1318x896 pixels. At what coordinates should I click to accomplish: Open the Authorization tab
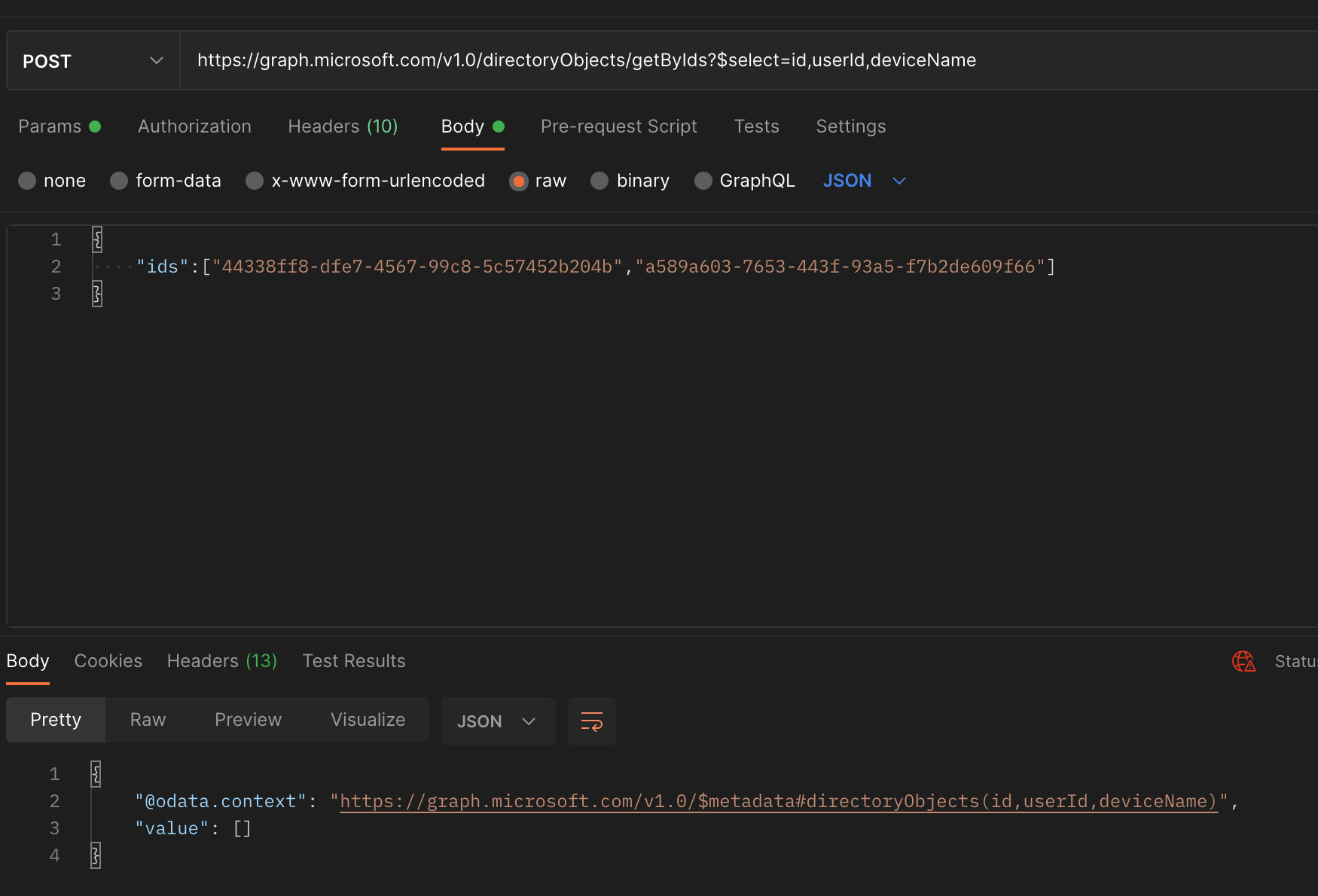coord(194,126)
